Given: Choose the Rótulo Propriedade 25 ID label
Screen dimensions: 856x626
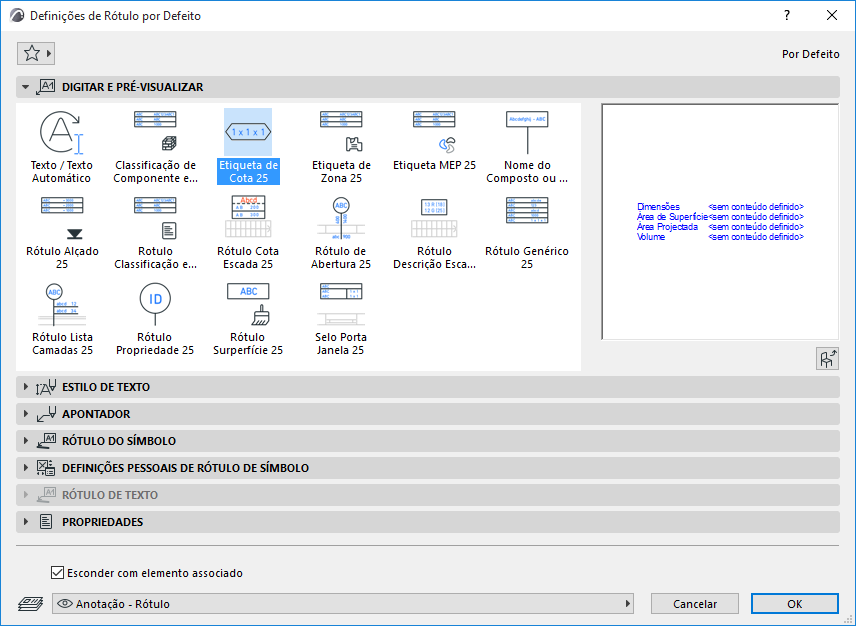Looking at the screenshot, I should coord(155,319).
